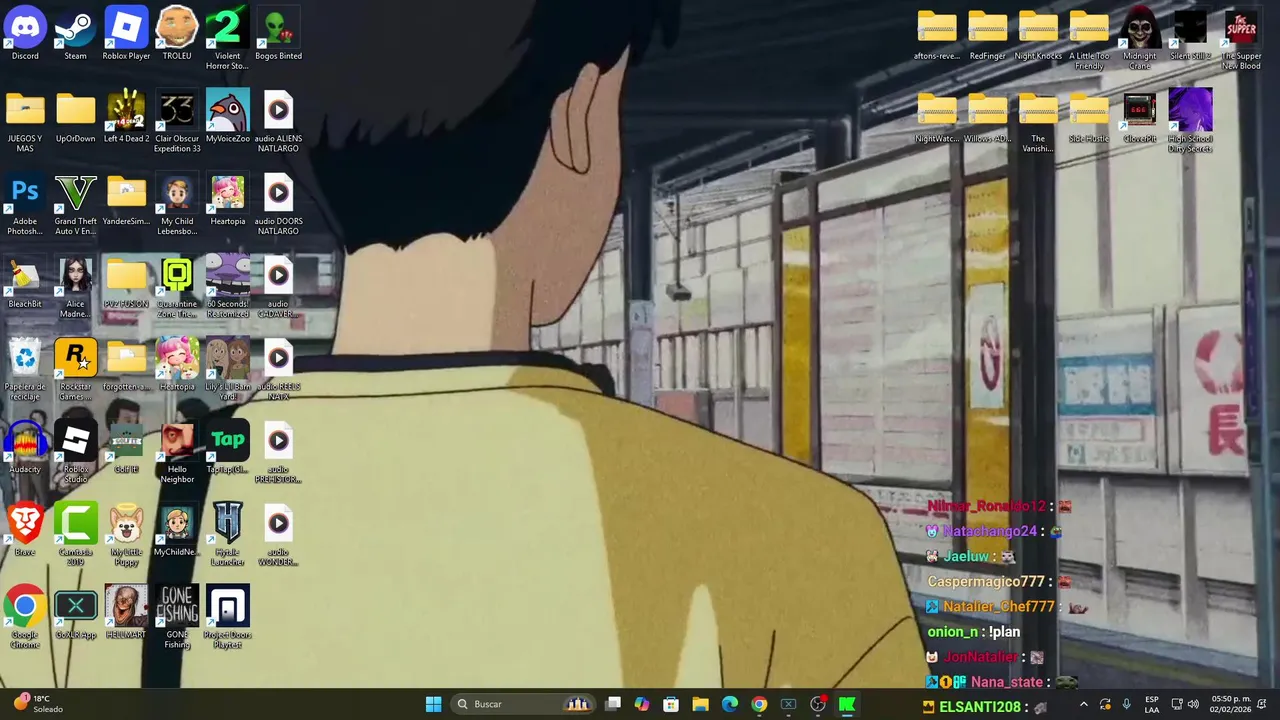Select the CloverPit shortcut

point(1139,117)
